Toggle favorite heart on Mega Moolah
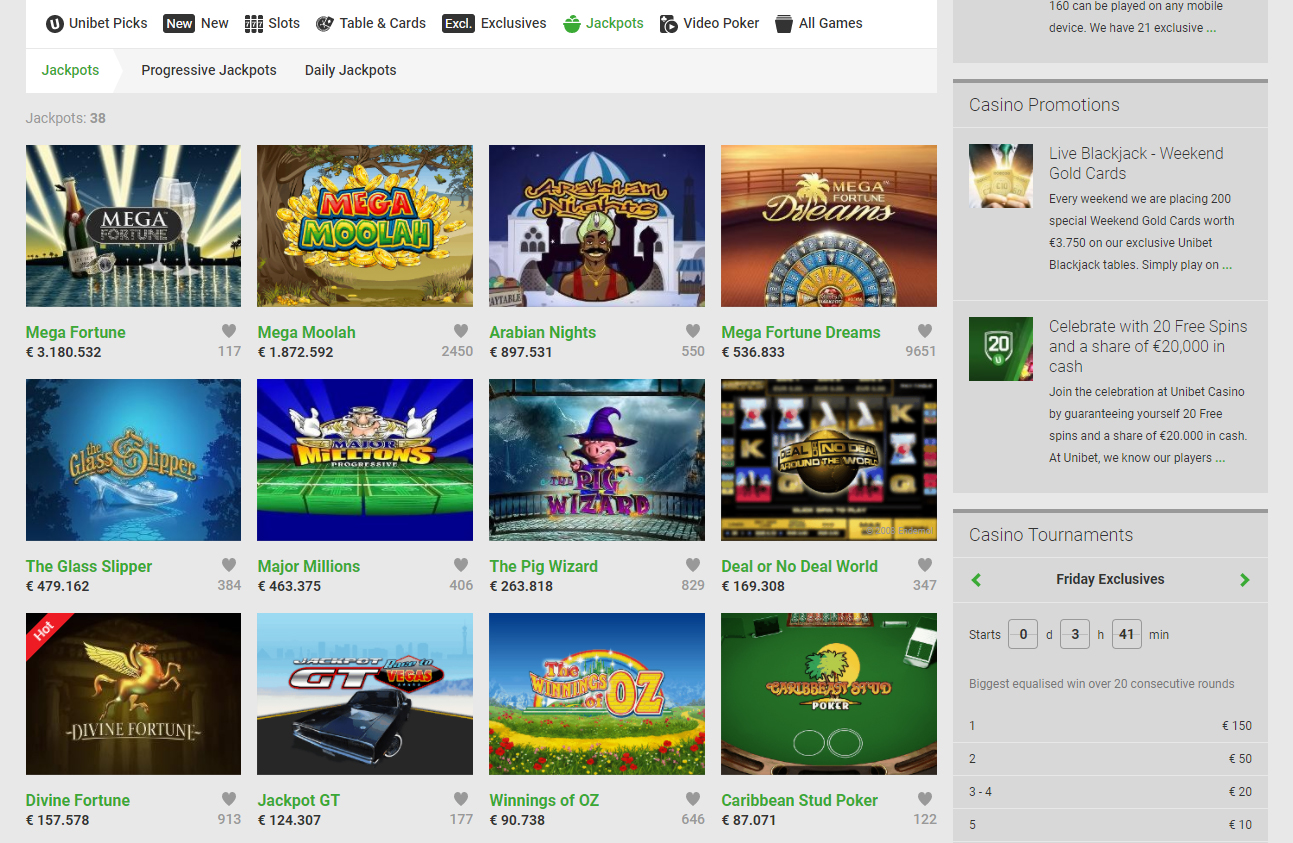 pyautogui.click(x=461, y=331)
